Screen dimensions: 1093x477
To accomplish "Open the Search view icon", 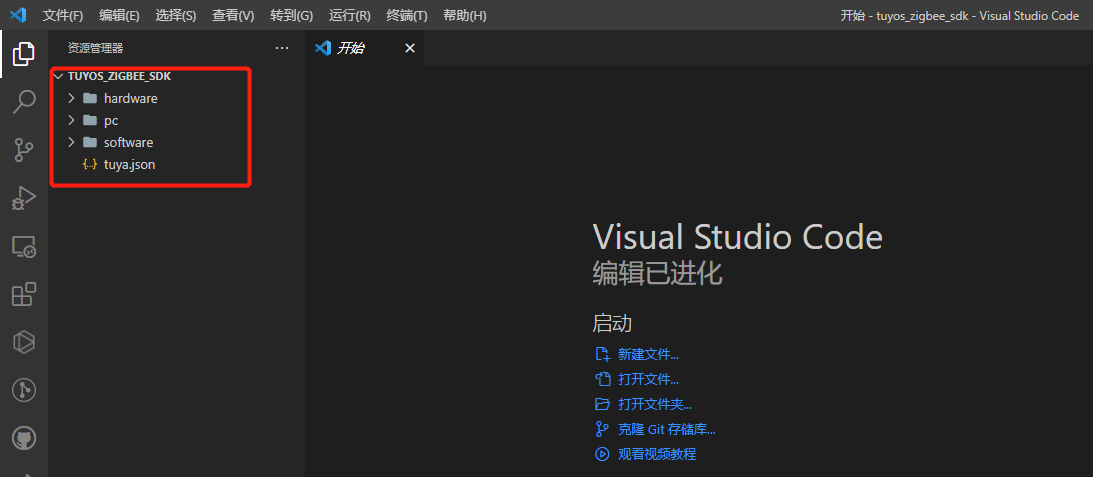I will (x=24, y=102).
